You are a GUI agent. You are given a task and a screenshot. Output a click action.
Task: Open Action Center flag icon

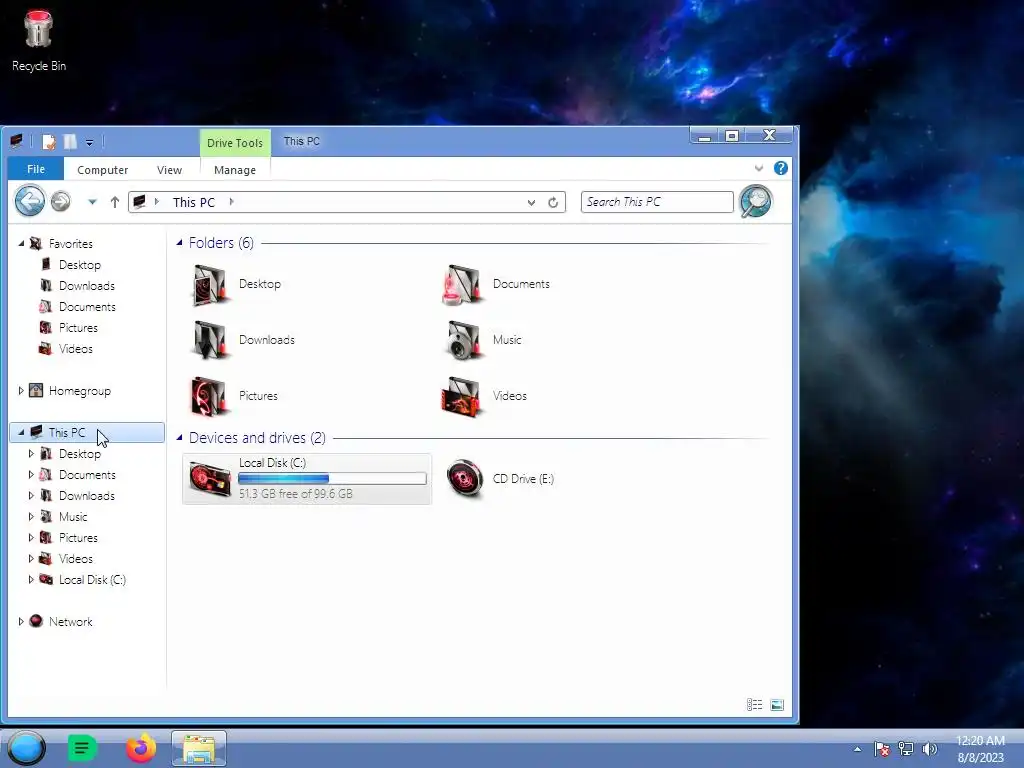tap(882, 748)
